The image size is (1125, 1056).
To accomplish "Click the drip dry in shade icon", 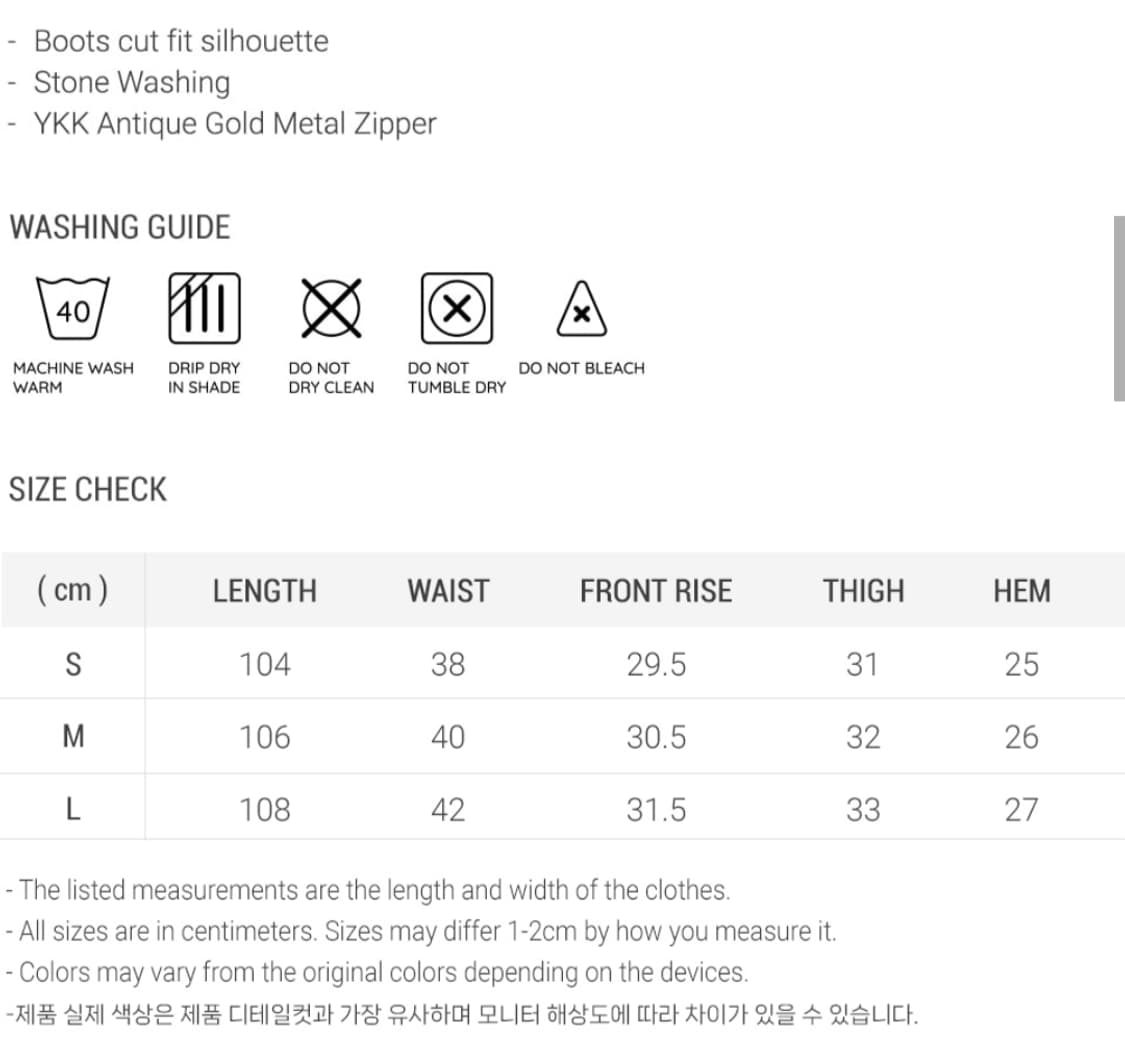I will tap(204, 307).
